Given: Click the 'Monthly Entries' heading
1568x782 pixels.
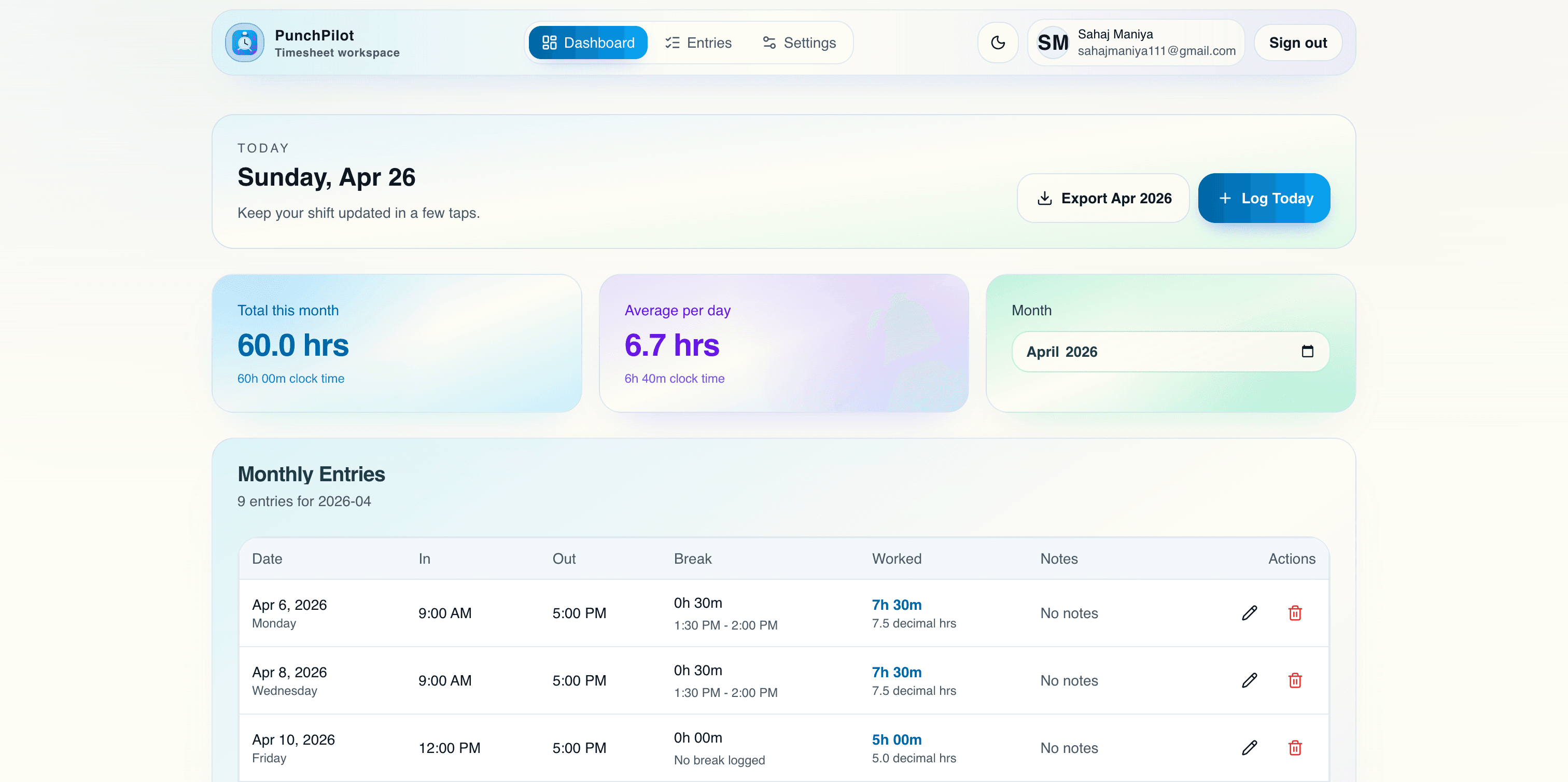Looking at the screenshot, I should point(311,474).
